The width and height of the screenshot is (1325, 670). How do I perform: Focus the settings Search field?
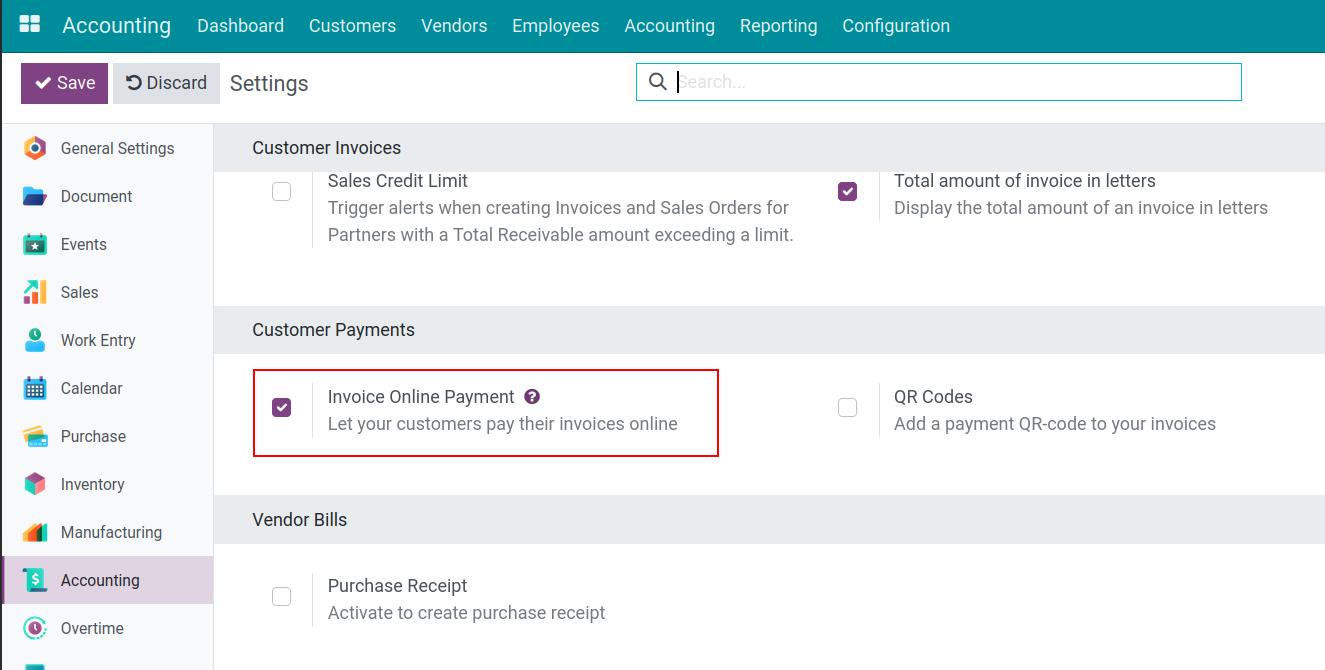pos(938,82)
